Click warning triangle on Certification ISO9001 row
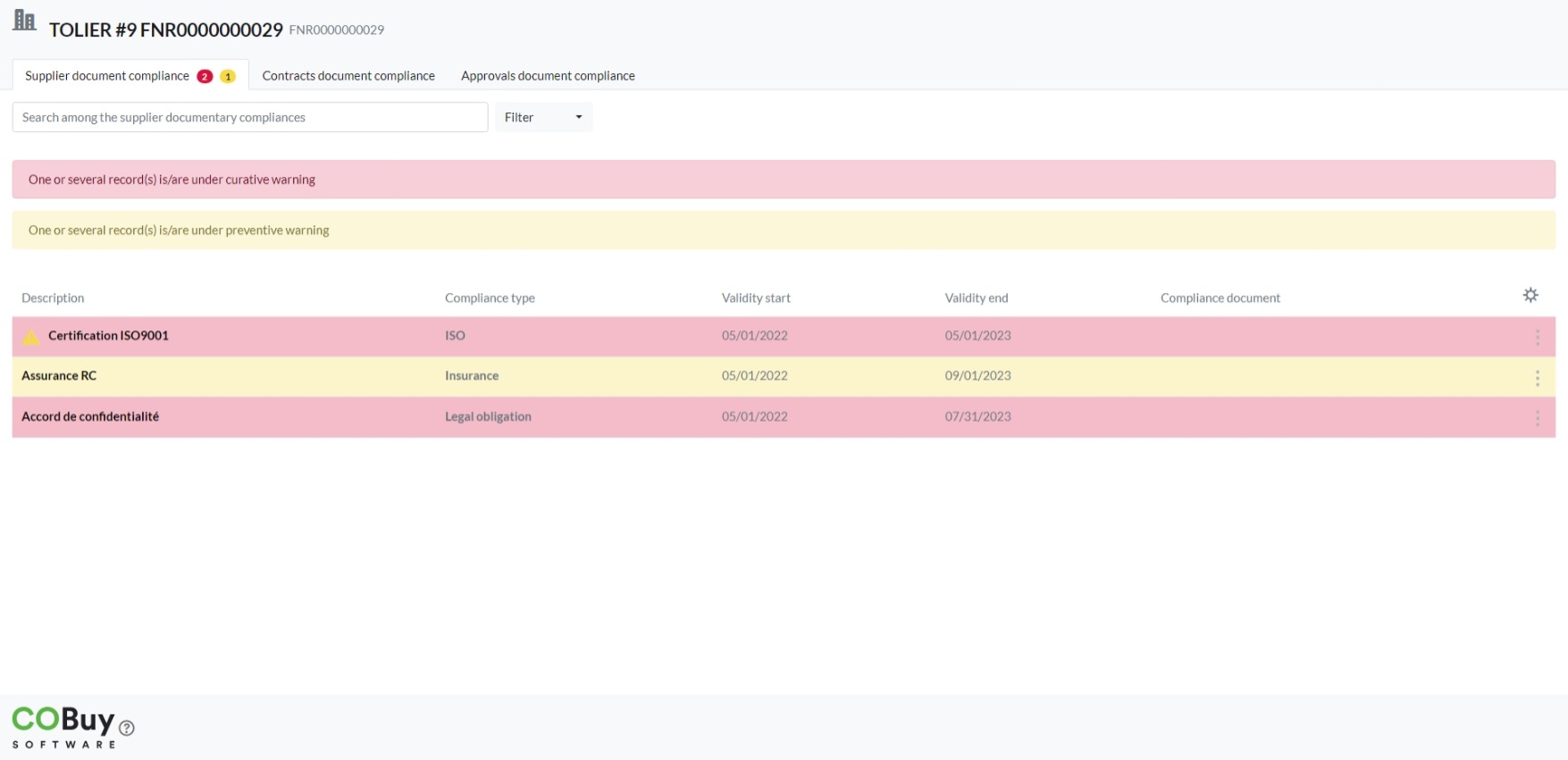Viewport: 1568px width, 760px height. click(x=30, y=337)
